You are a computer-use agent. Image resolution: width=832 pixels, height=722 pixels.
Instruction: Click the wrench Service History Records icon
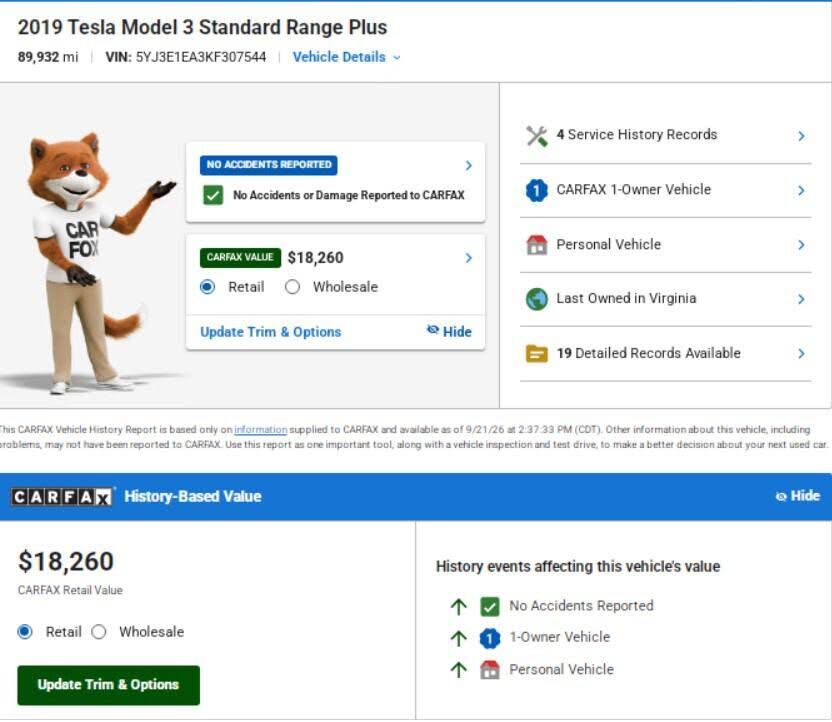pyautogui.click(x=536, y=136)
